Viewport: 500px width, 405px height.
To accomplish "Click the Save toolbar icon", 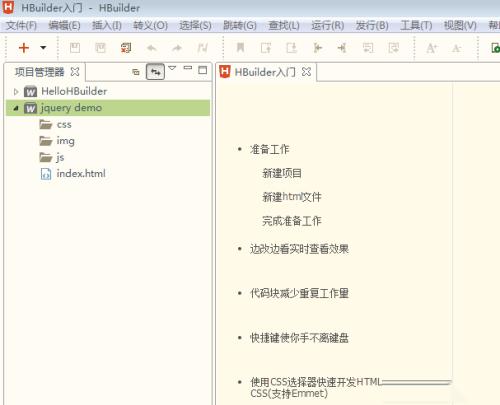I will (x=75, y=48).
